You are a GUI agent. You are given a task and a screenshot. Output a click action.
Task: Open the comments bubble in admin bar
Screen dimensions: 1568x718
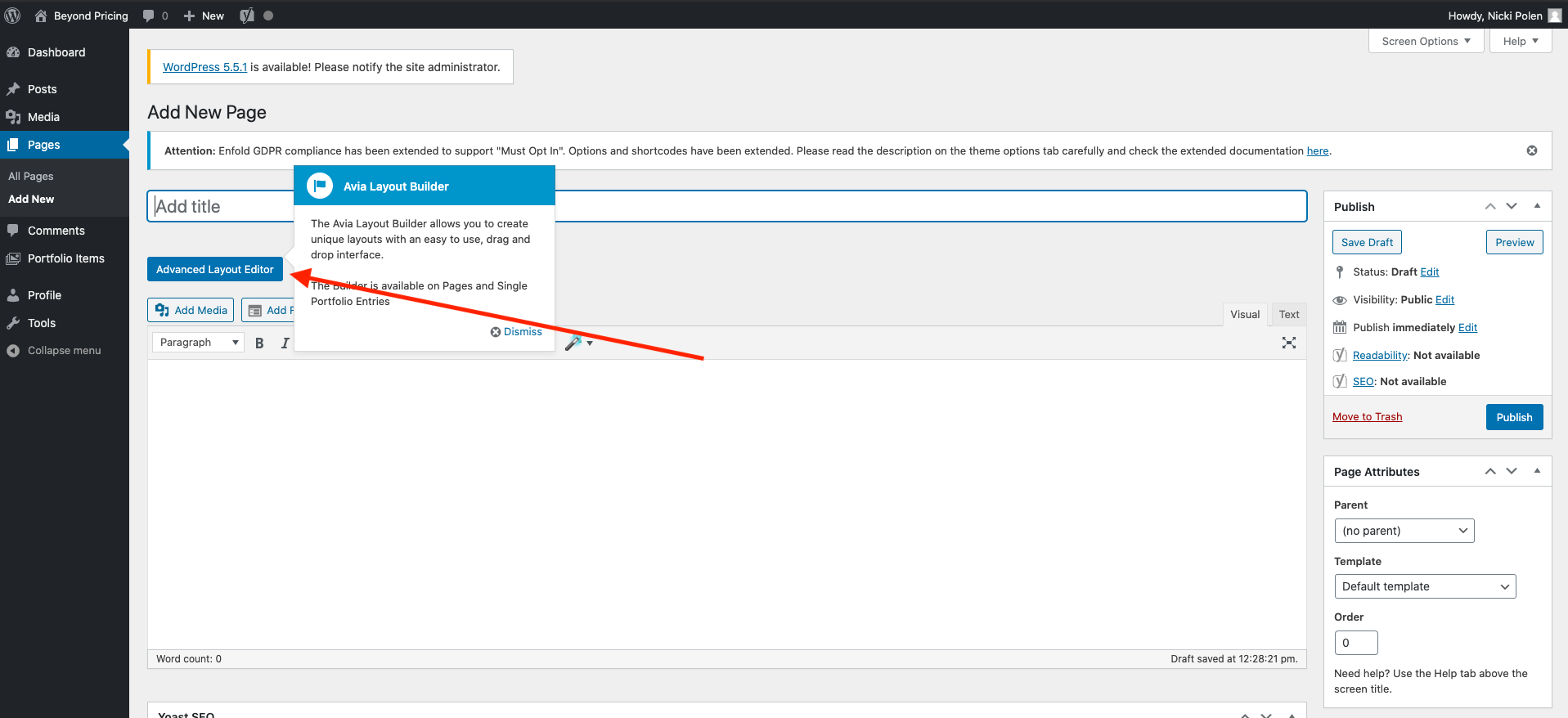[x=155, y=16]
